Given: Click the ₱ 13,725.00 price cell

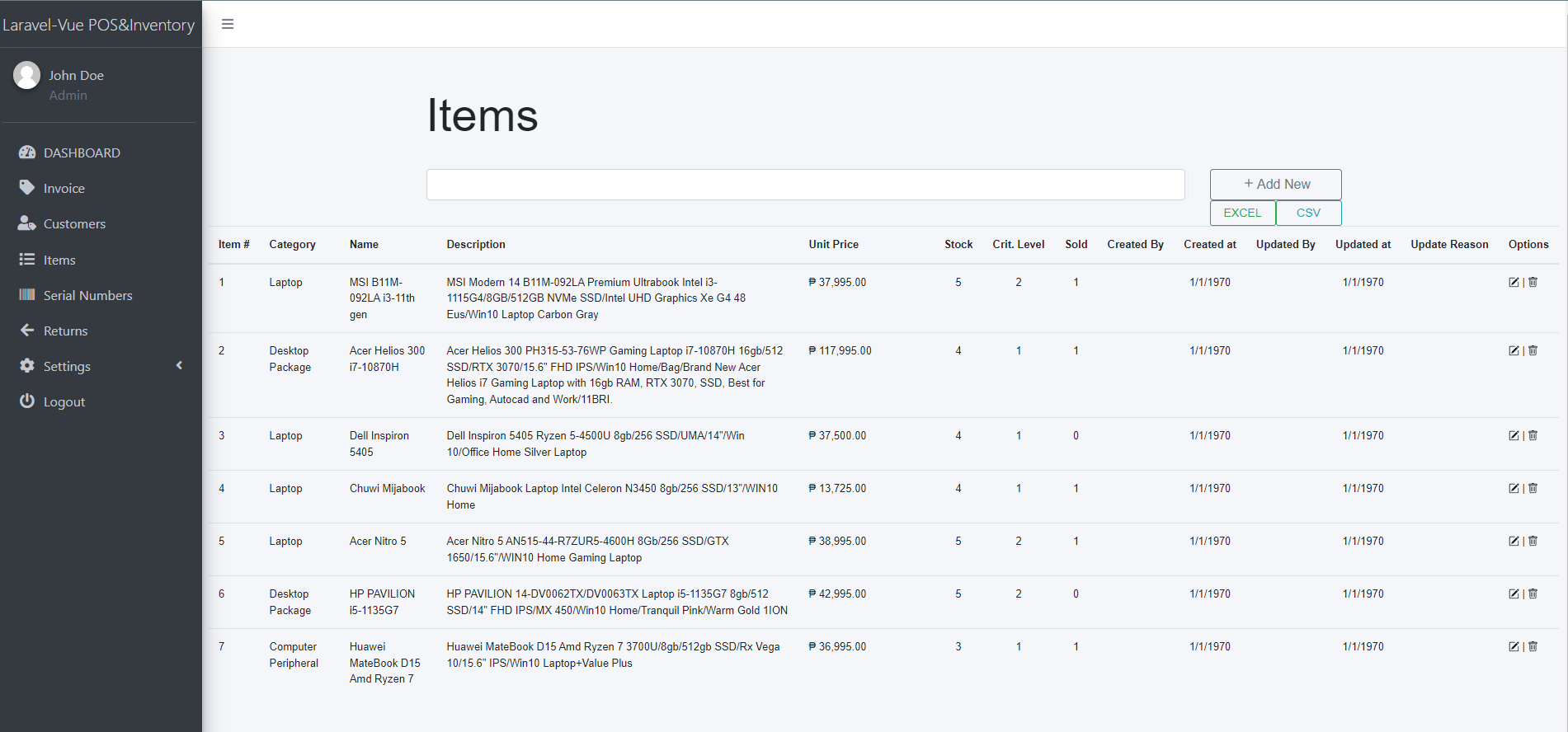Looking at the screenshot, I should tap(837, 488).
